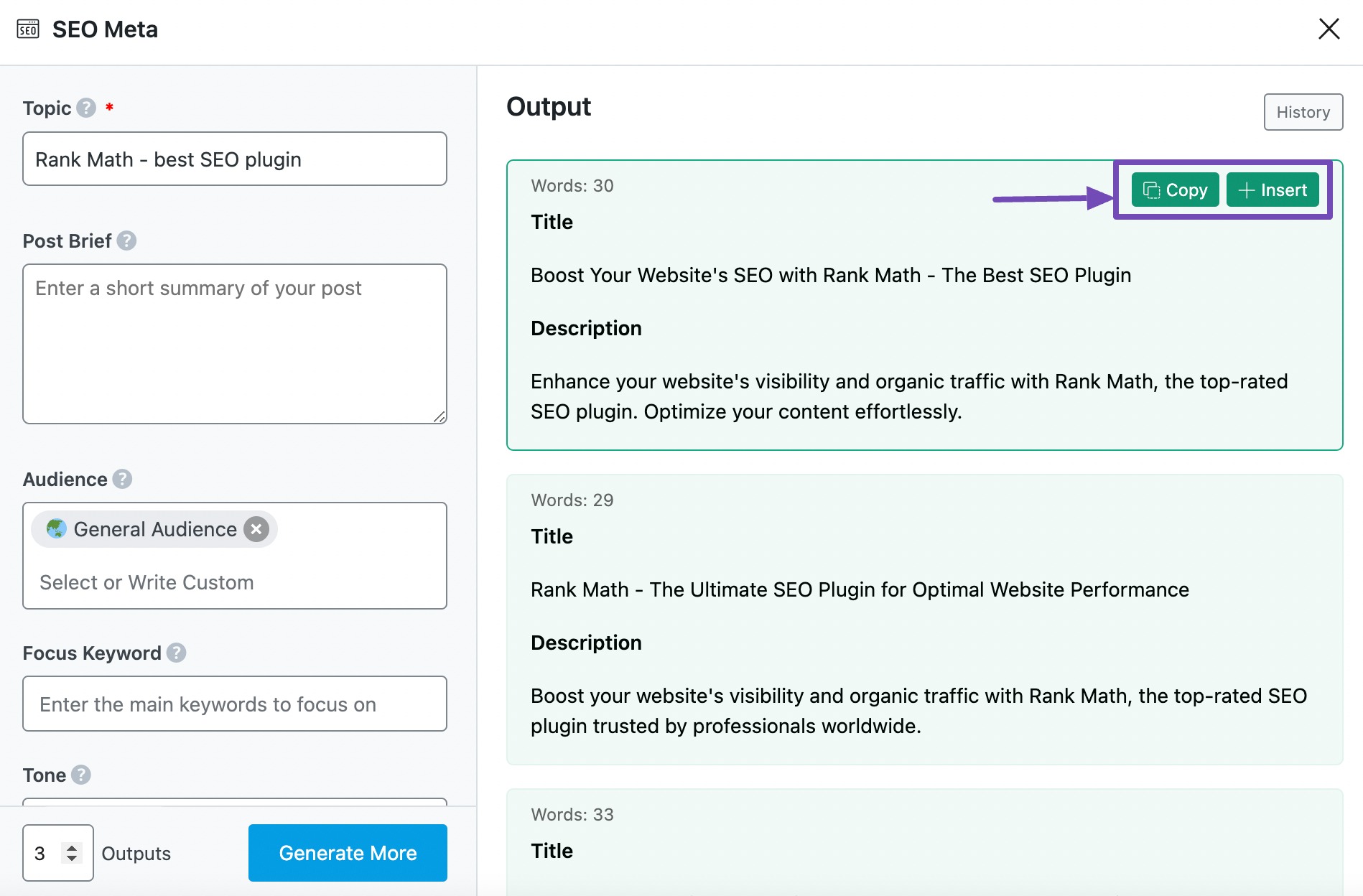Remove the General Audience tag
The height and width of the screenshot is (896, 1363).
click(x=256, y=529)
